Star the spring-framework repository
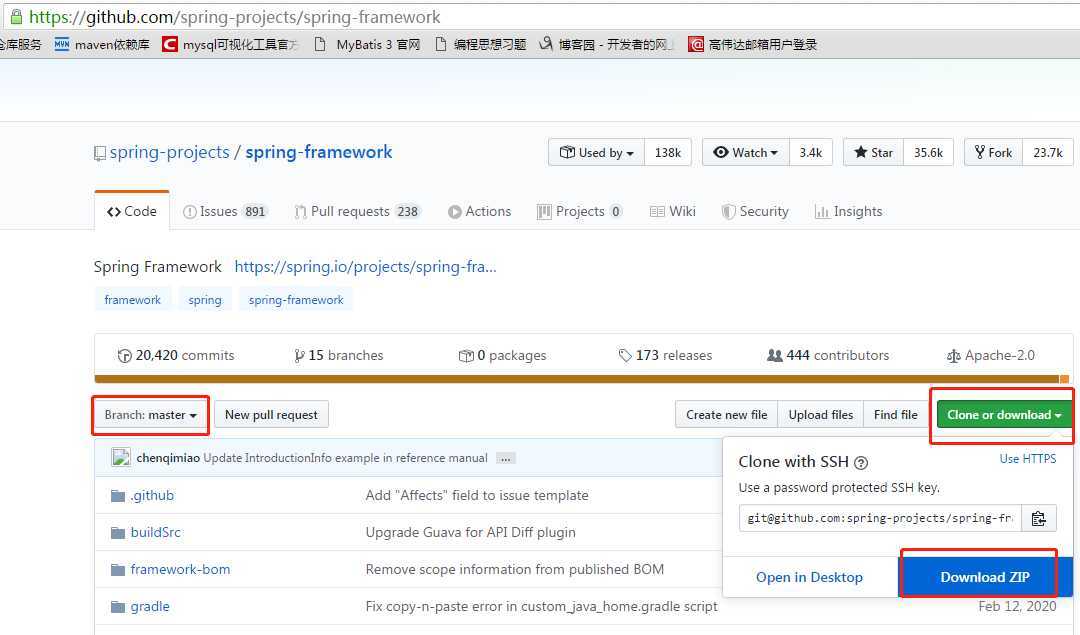Image resolution: width=1080 pixels, height=635 pixels. pos(873,153)
